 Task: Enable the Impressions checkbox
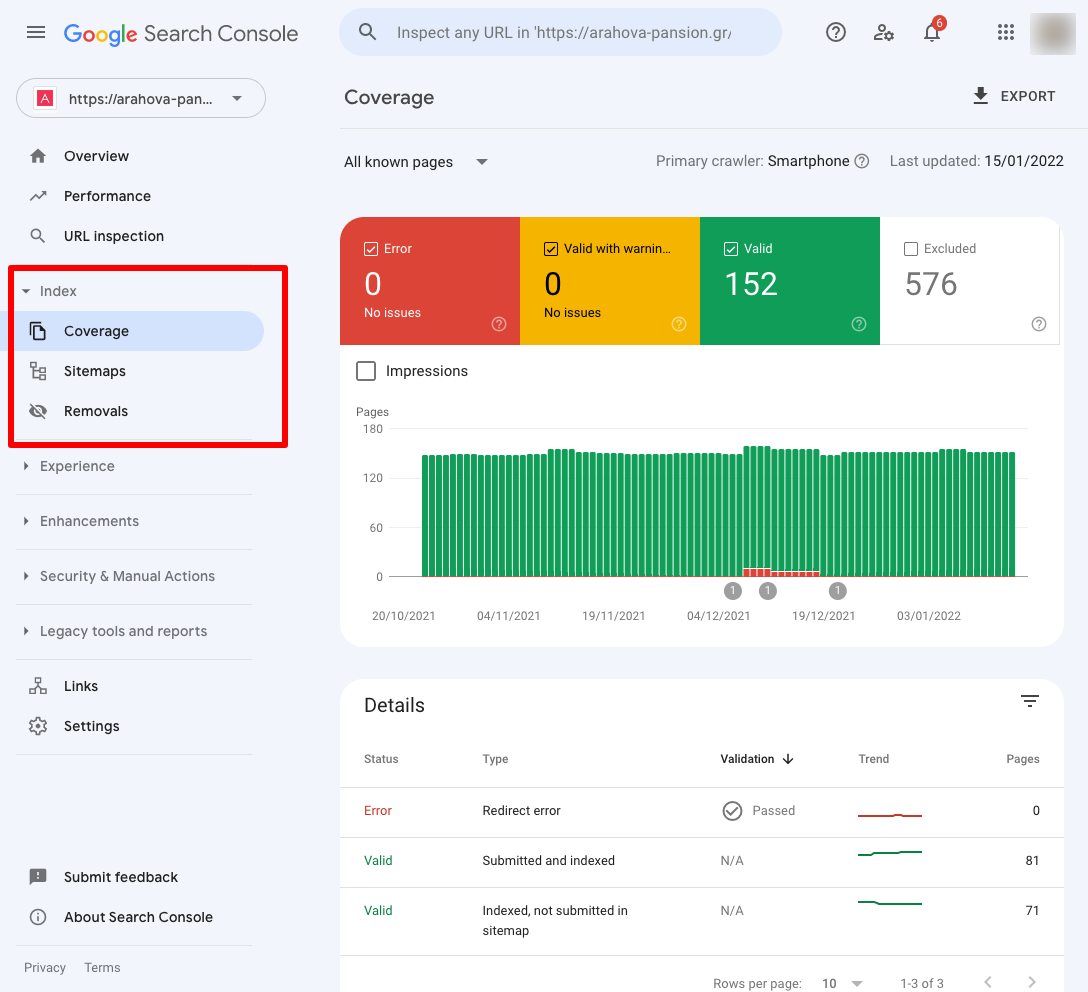click(366, 371)
